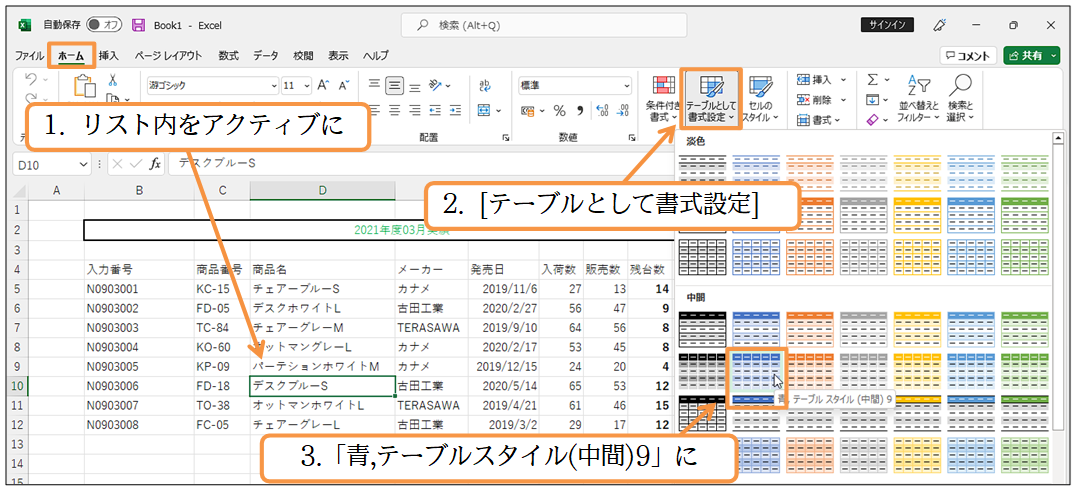Click the Save icon in title bar
The image size is (1078, 491).
[x=138, y=25]
